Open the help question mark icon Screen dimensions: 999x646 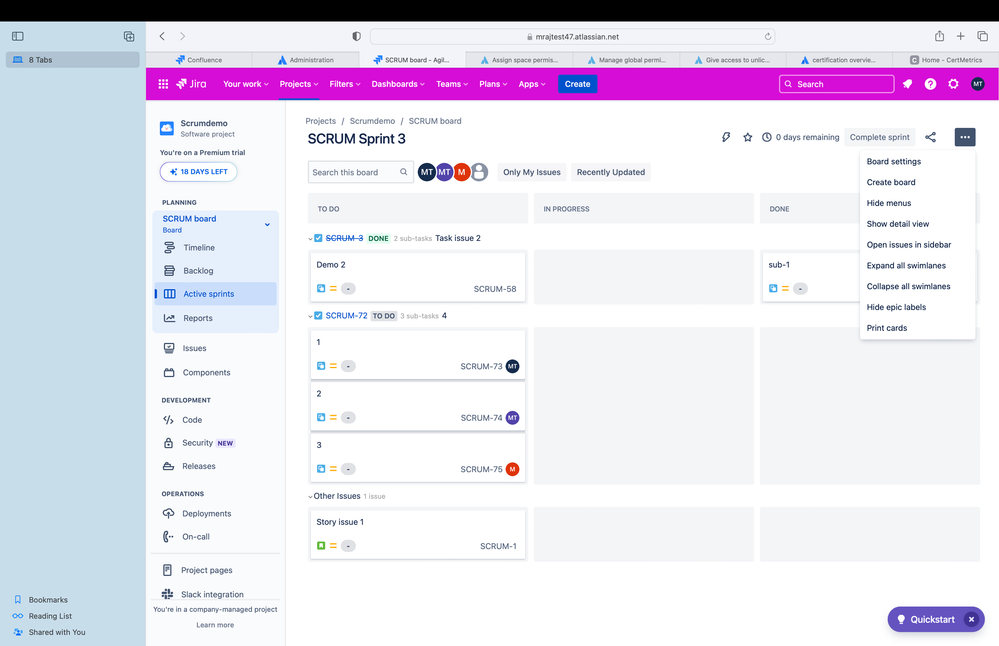[x=930, y=84]
